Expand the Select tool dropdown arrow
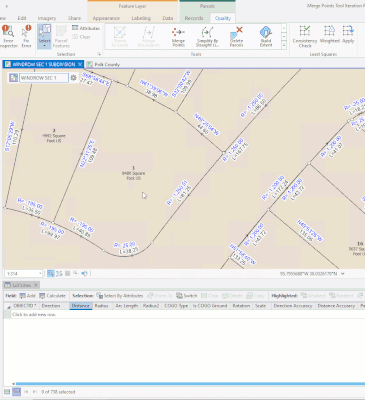 44,46
